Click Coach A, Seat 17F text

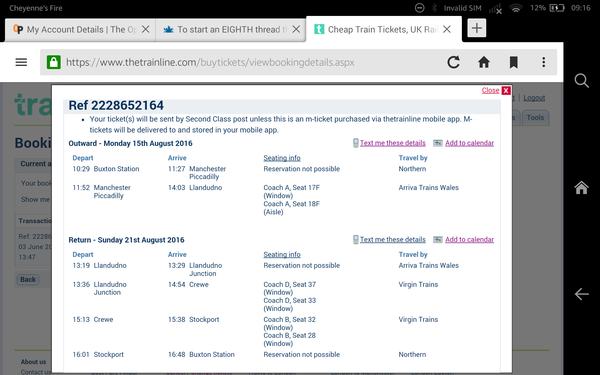click(x=292, y=188)
